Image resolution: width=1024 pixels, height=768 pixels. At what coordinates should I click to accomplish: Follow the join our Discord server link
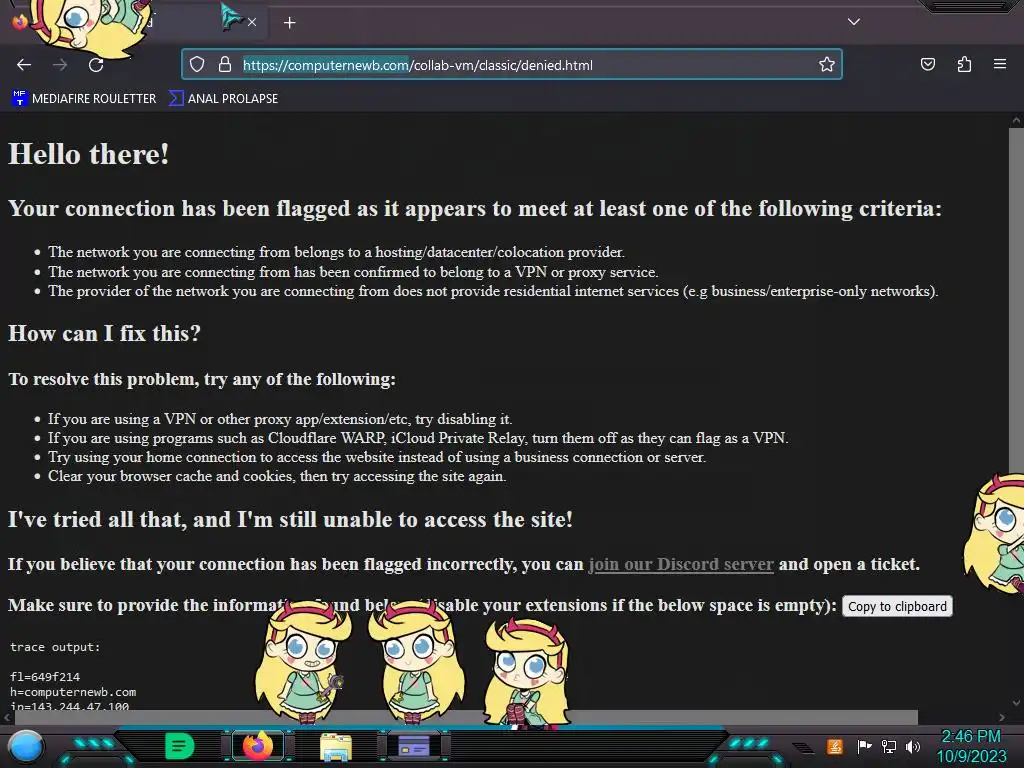[681, 564]
